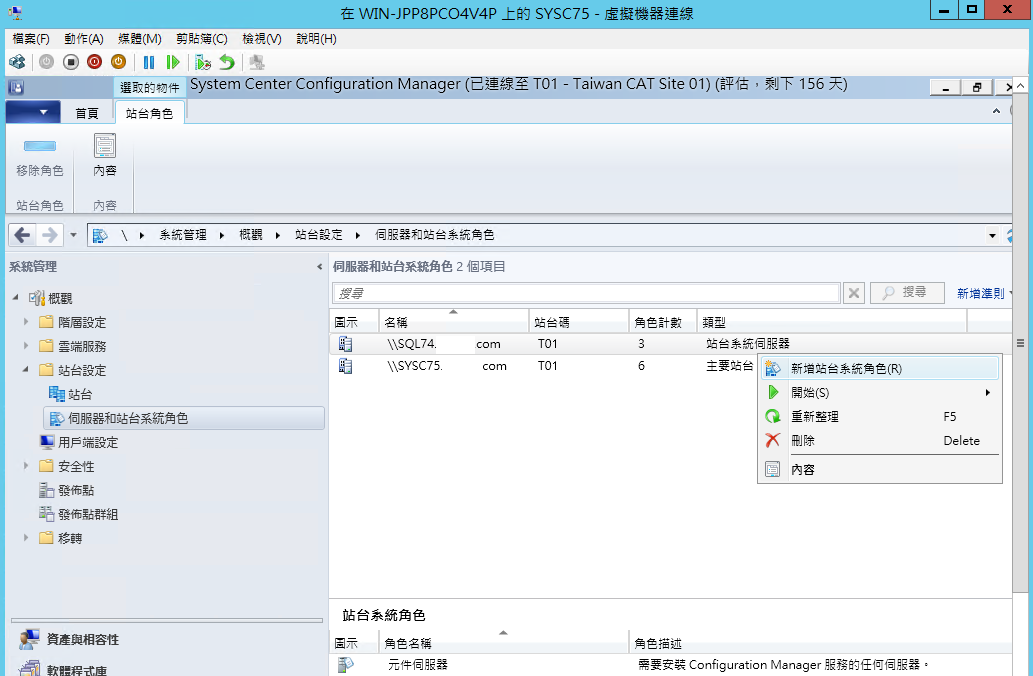Open the address bar dropdown arrow
This screenshot has height=676, width=1033.
coord(992,235)
